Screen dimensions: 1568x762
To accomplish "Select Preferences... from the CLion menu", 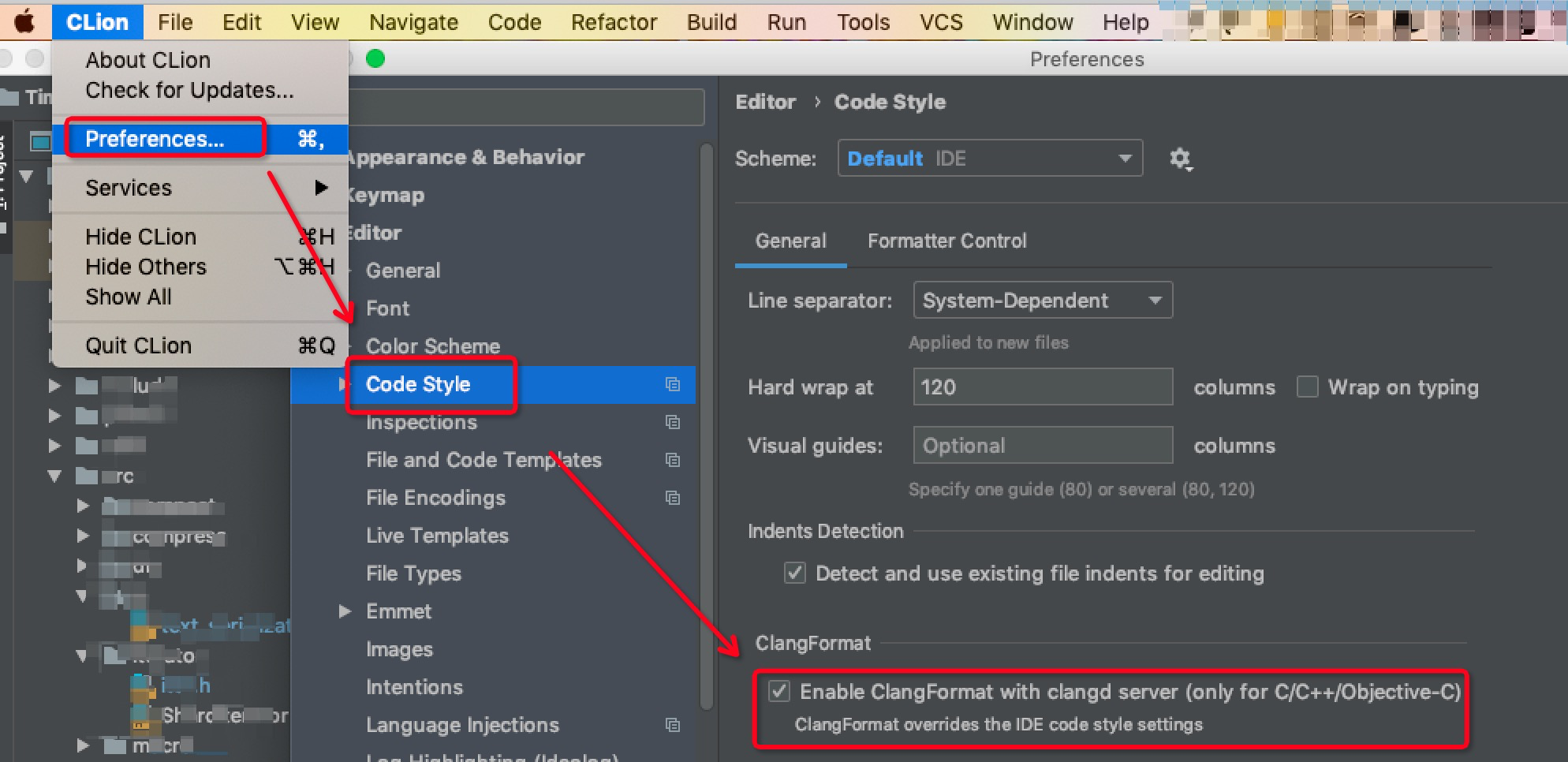I will pyautogui.click(x=154, y=138).
